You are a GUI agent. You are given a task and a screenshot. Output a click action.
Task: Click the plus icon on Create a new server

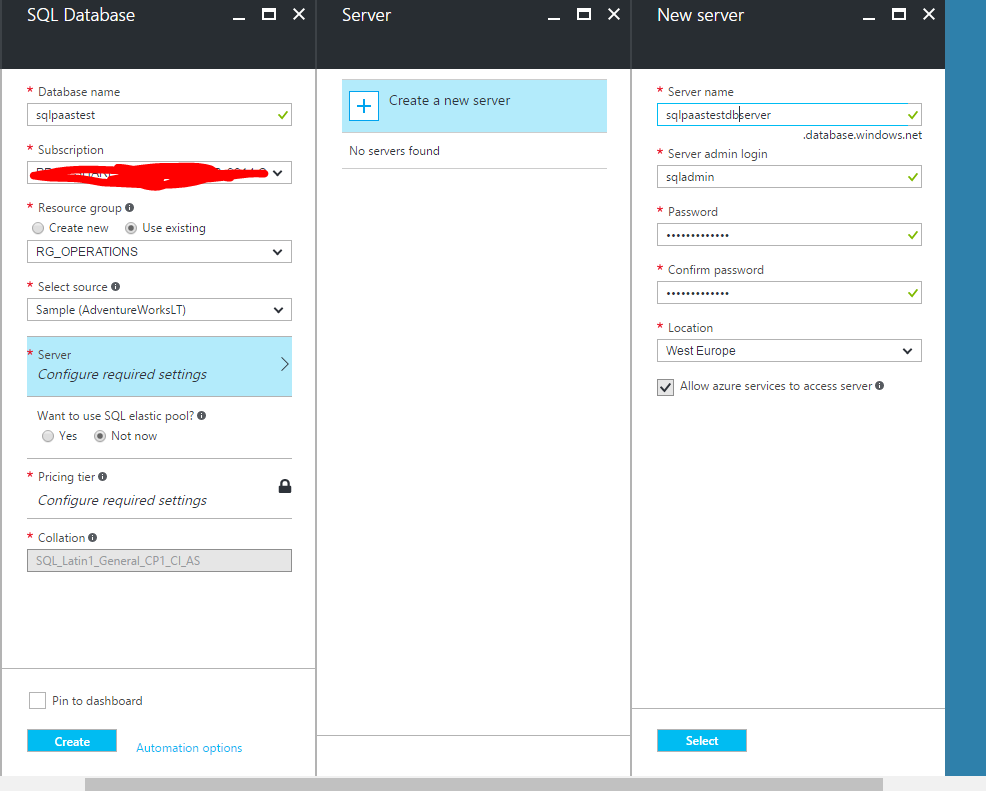tap(365, 105)
